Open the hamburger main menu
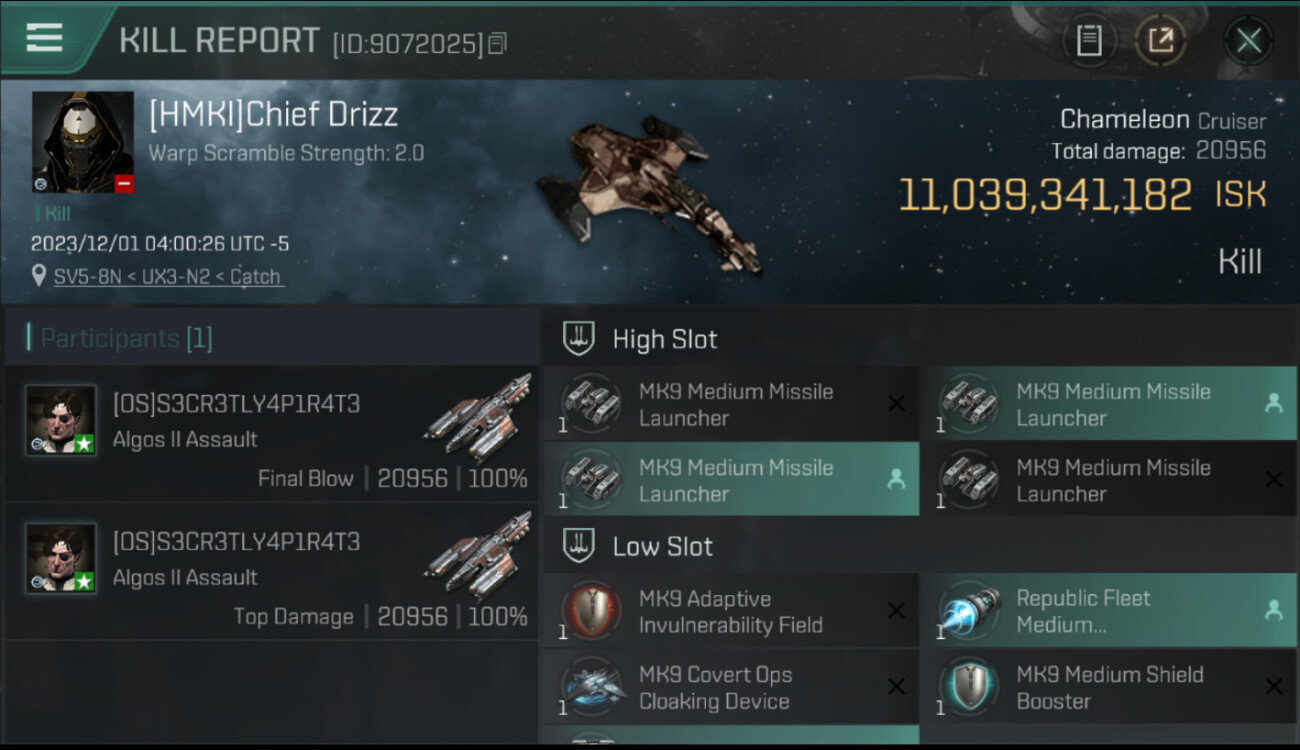Screen dimensions: 1300x750 pos(44,37)
